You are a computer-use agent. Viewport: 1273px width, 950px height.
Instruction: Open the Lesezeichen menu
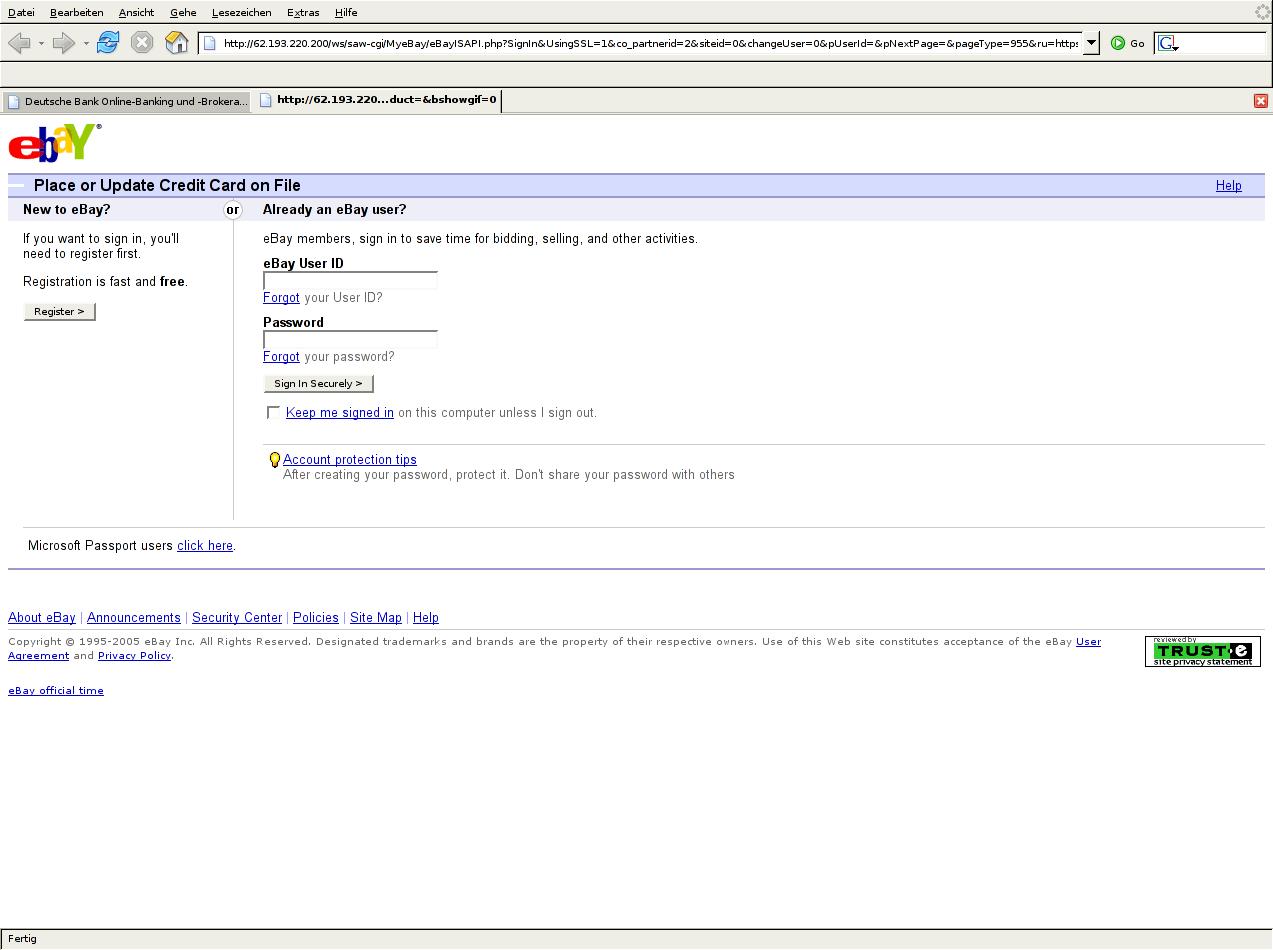point(241,12)
